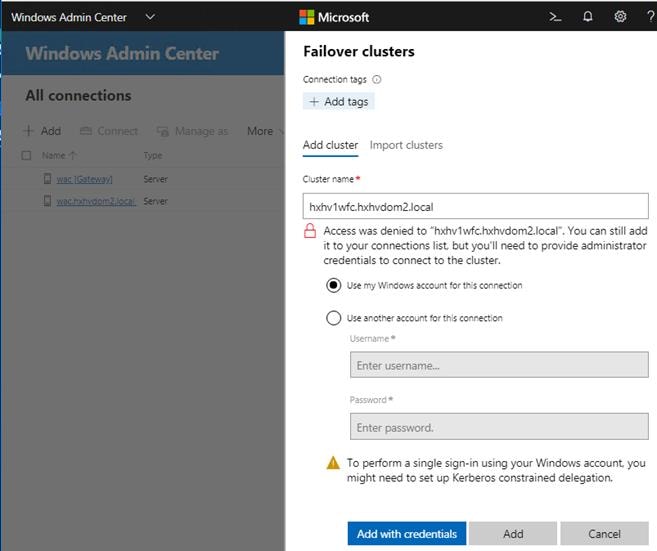
Task: Tick the select-all connections checkbox
Action: click(x=26, y=155)
